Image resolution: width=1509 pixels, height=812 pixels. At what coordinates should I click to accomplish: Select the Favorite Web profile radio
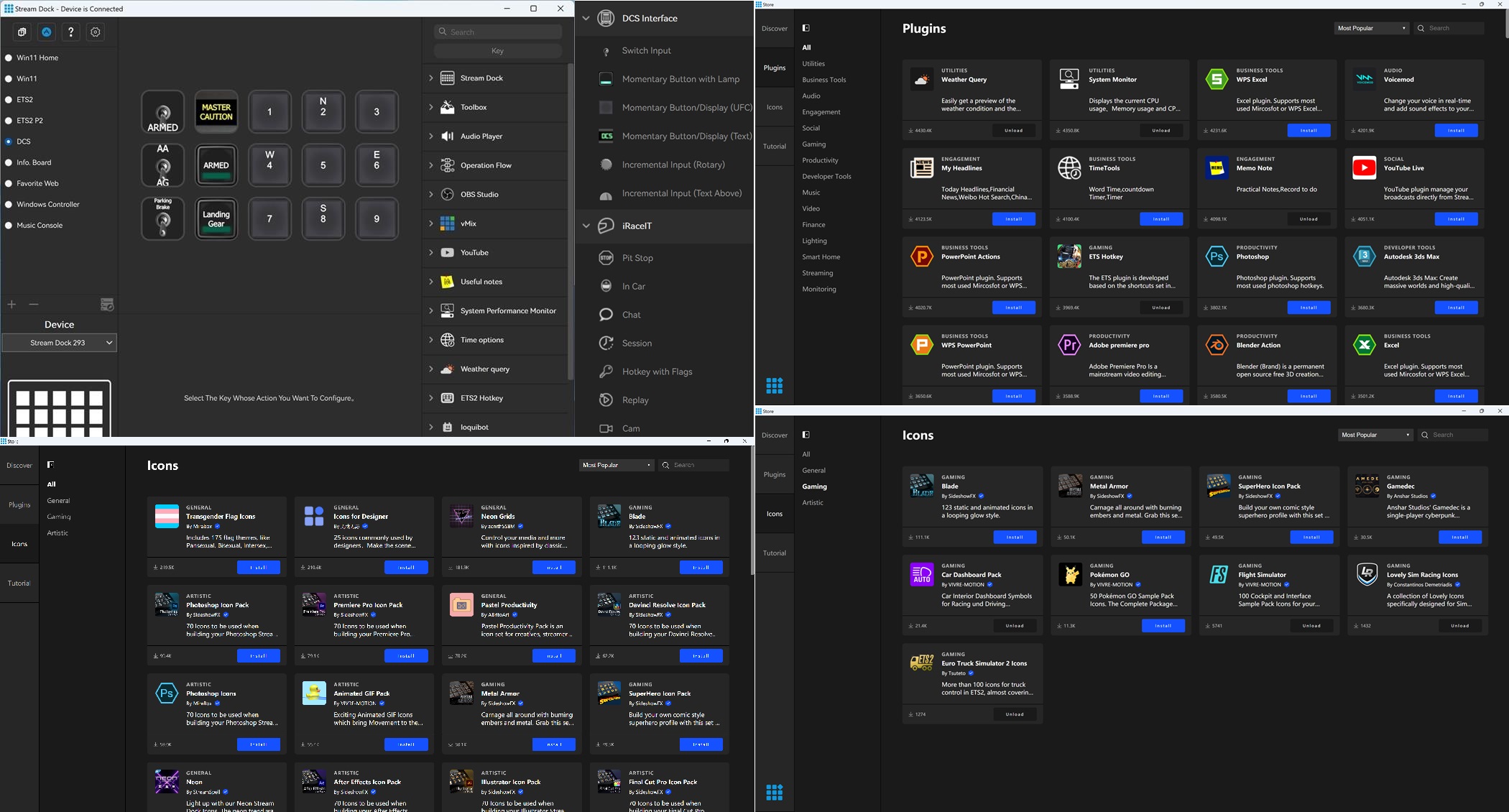point(9,184)
